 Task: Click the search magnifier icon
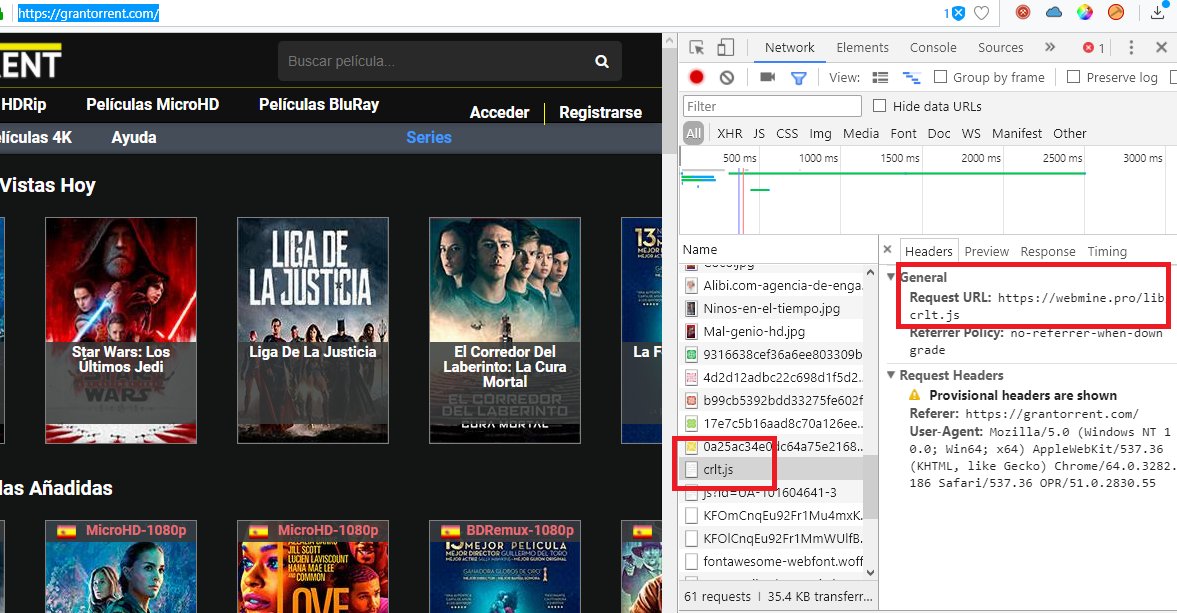coord(601,62)
